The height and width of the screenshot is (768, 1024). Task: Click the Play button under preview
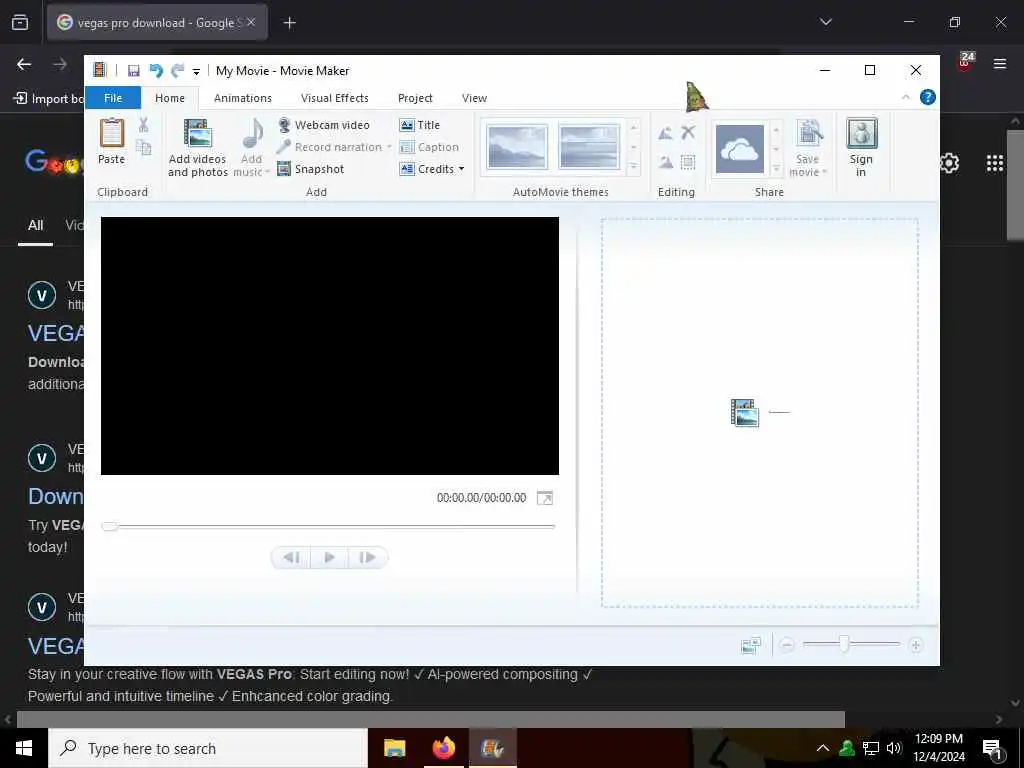[329, 558]
